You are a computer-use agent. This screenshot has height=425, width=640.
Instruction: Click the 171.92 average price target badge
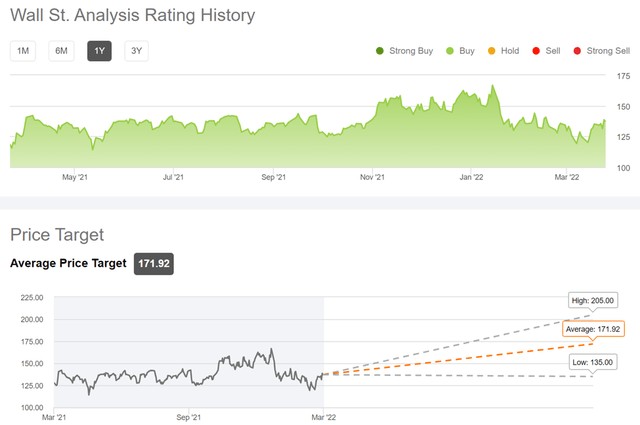coord(155,263)
